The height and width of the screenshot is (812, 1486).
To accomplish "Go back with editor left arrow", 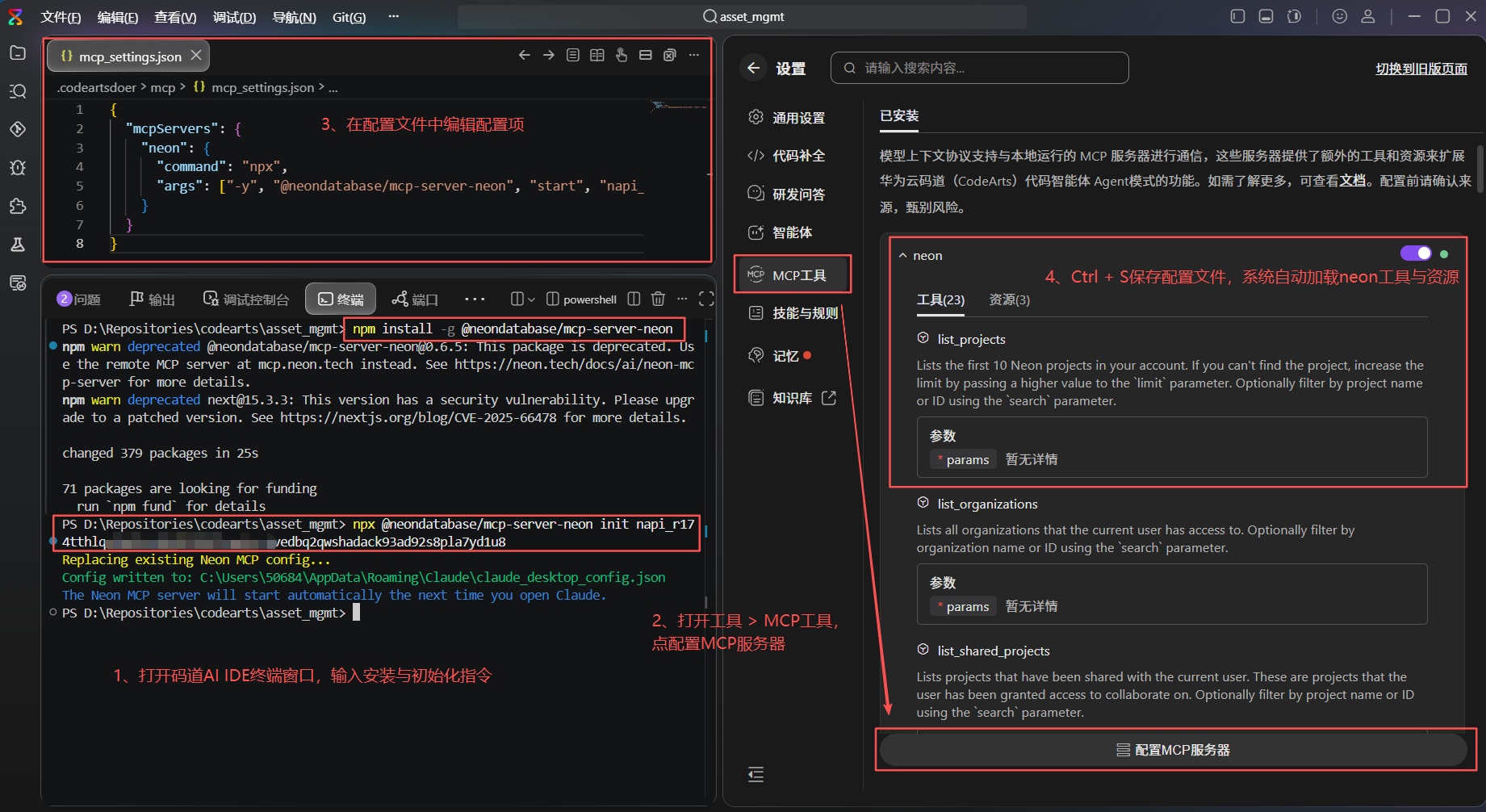I will (x=525, y=55).
